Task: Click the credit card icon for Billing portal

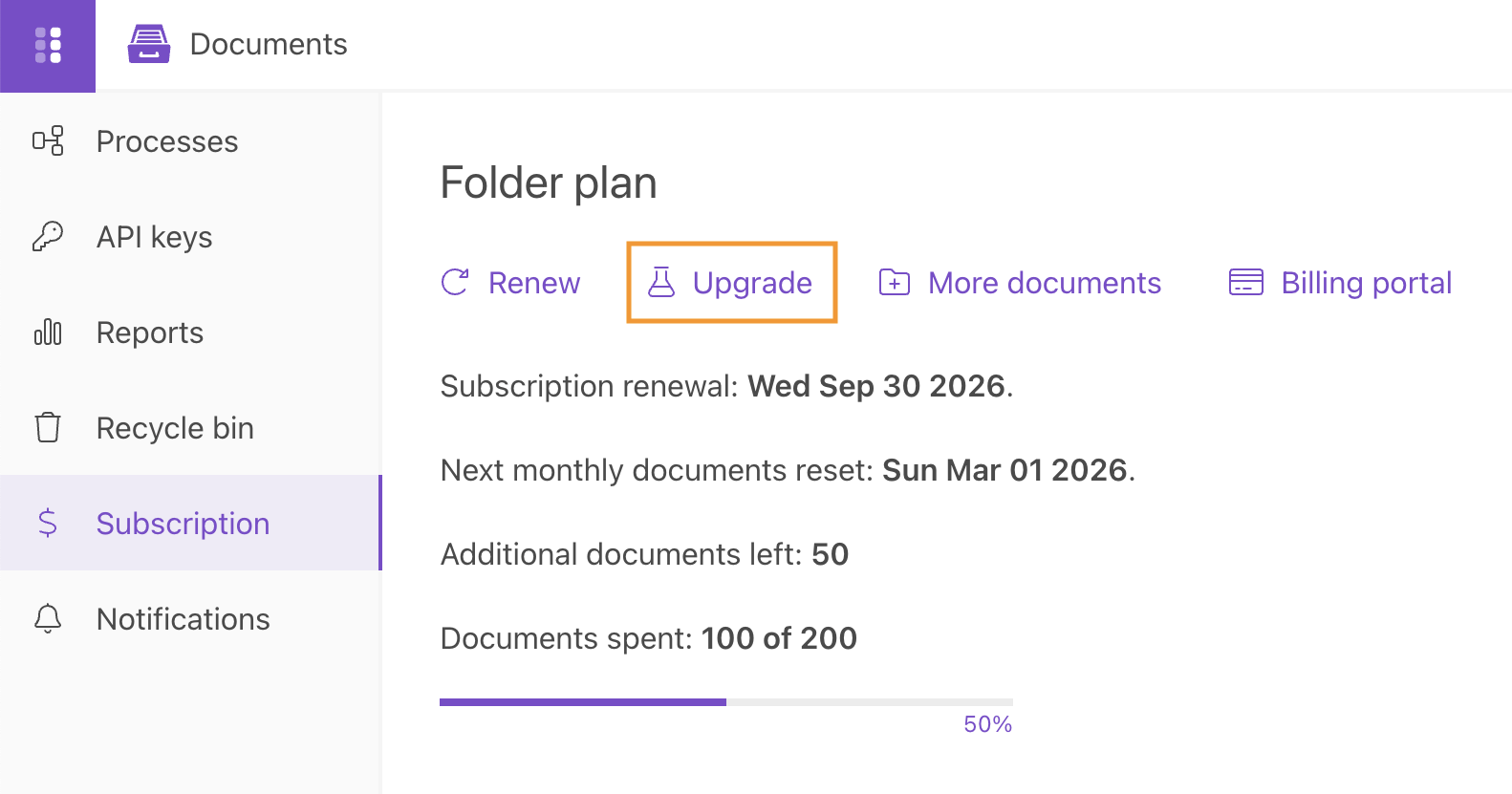Action: click(1244, 282)
